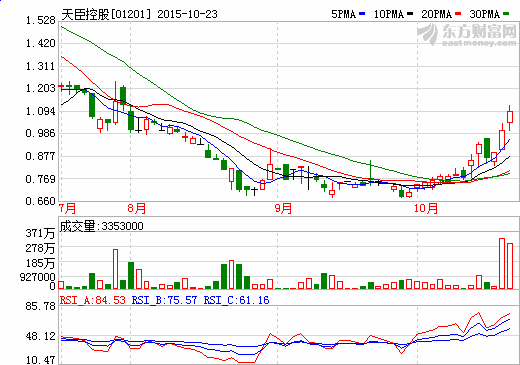
Task: Click the 278万 volume axis label
Action: [x=40, y=248]
